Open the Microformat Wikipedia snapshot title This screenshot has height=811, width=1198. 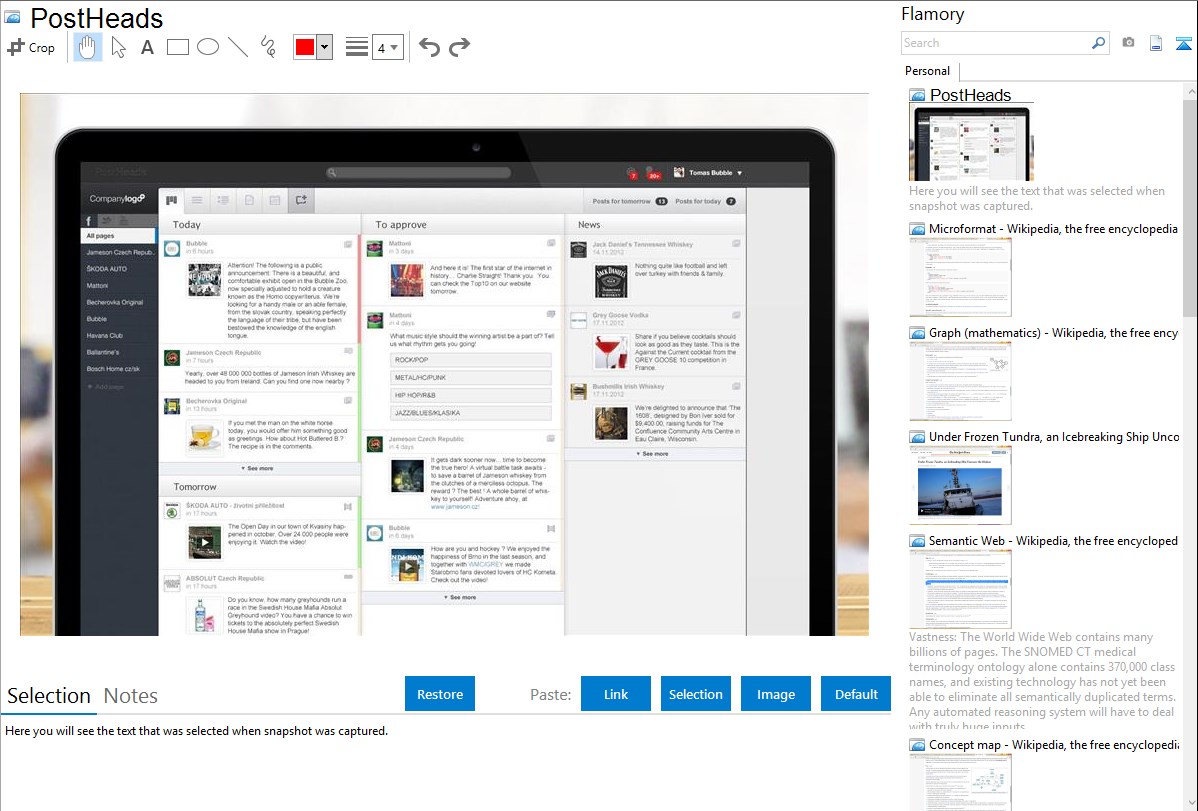[1053, 229]
